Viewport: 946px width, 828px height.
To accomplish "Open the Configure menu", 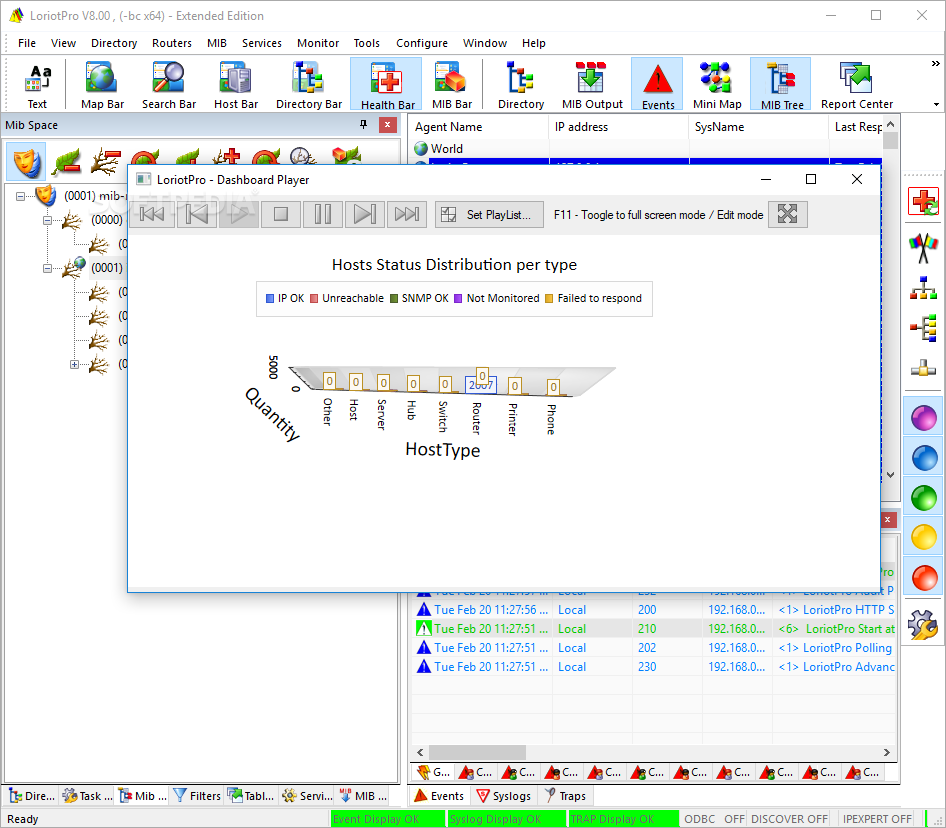I will (422, 43).
